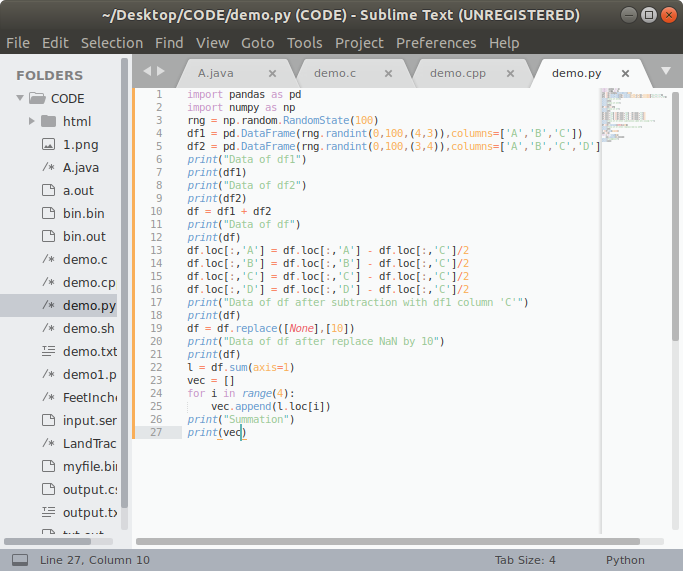Image resolution: width=683 pixels, height=571 pixels.
Task: Click 'import pandas as pd' line
Action: [x=244, y=94]
